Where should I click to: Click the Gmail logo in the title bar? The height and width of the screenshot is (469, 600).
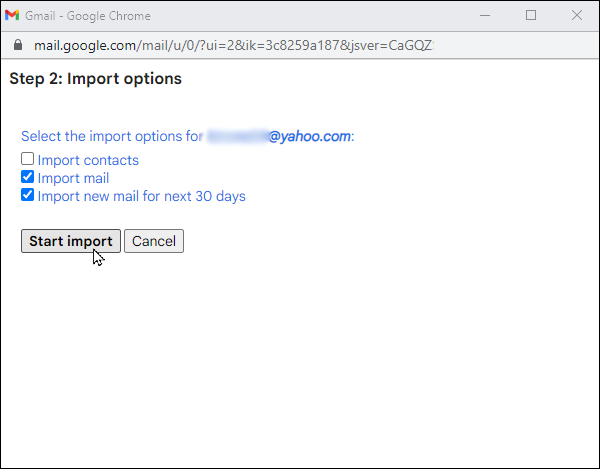pyautogui.click(x=12, y=15)
